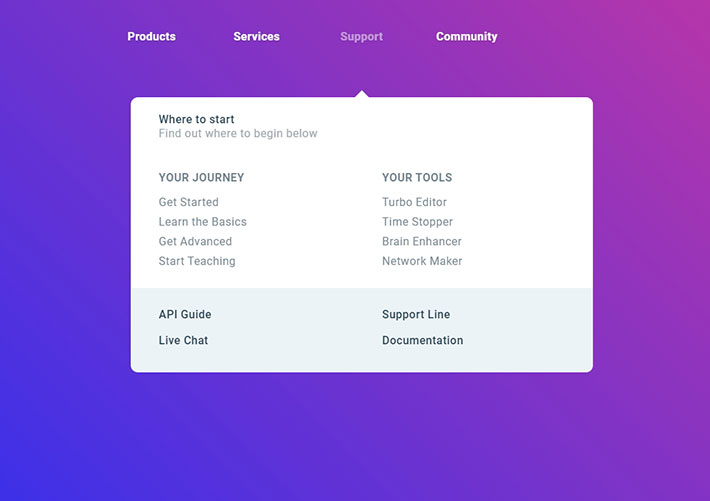This screenshot has height=501, width=710.
Task: Open the Services menu
Action: coord(256,37)
